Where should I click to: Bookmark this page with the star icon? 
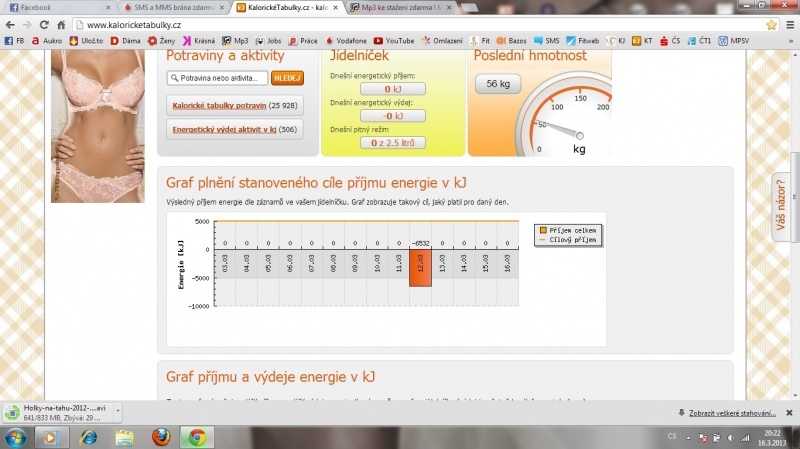pos(768,24)
